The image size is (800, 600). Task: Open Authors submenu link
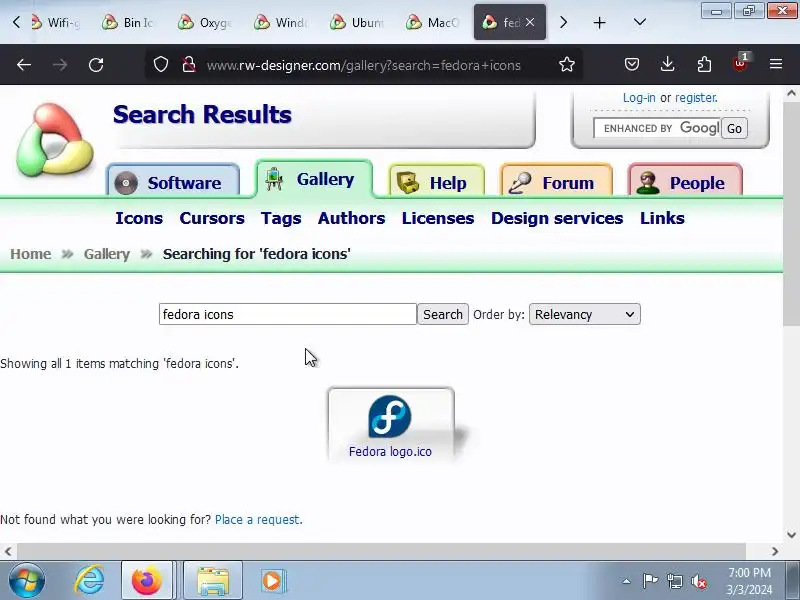(352, 218)
